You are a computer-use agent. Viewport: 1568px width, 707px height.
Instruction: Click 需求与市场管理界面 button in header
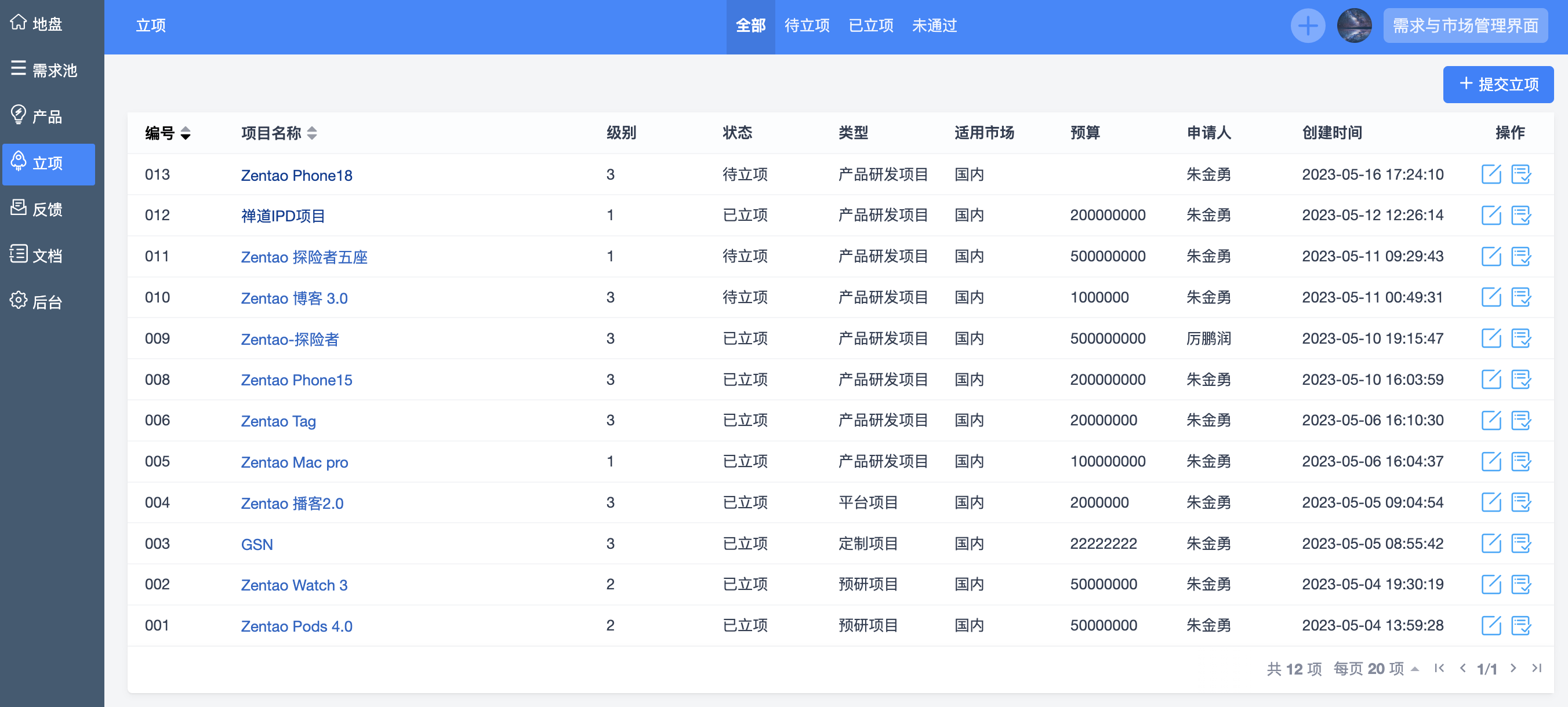pos(1465,25)
